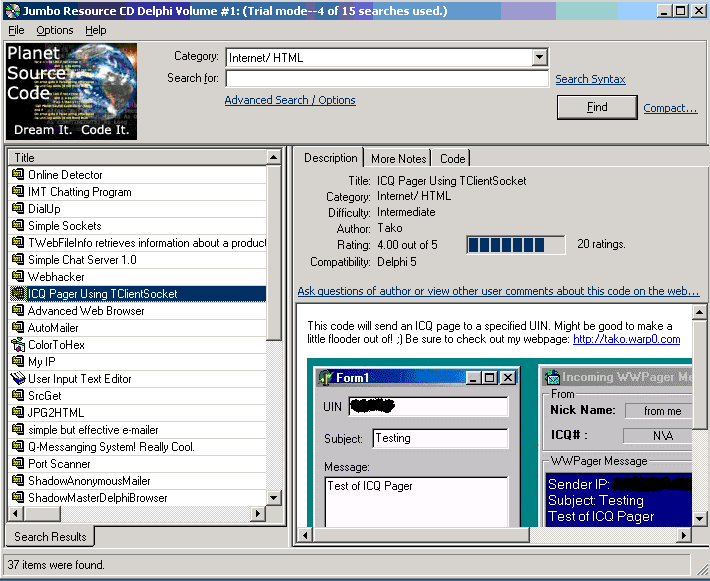Click description pane scroll up arrow
This screenshot has width=710, height=581.
pyautogui.click(x=699, y=312)
